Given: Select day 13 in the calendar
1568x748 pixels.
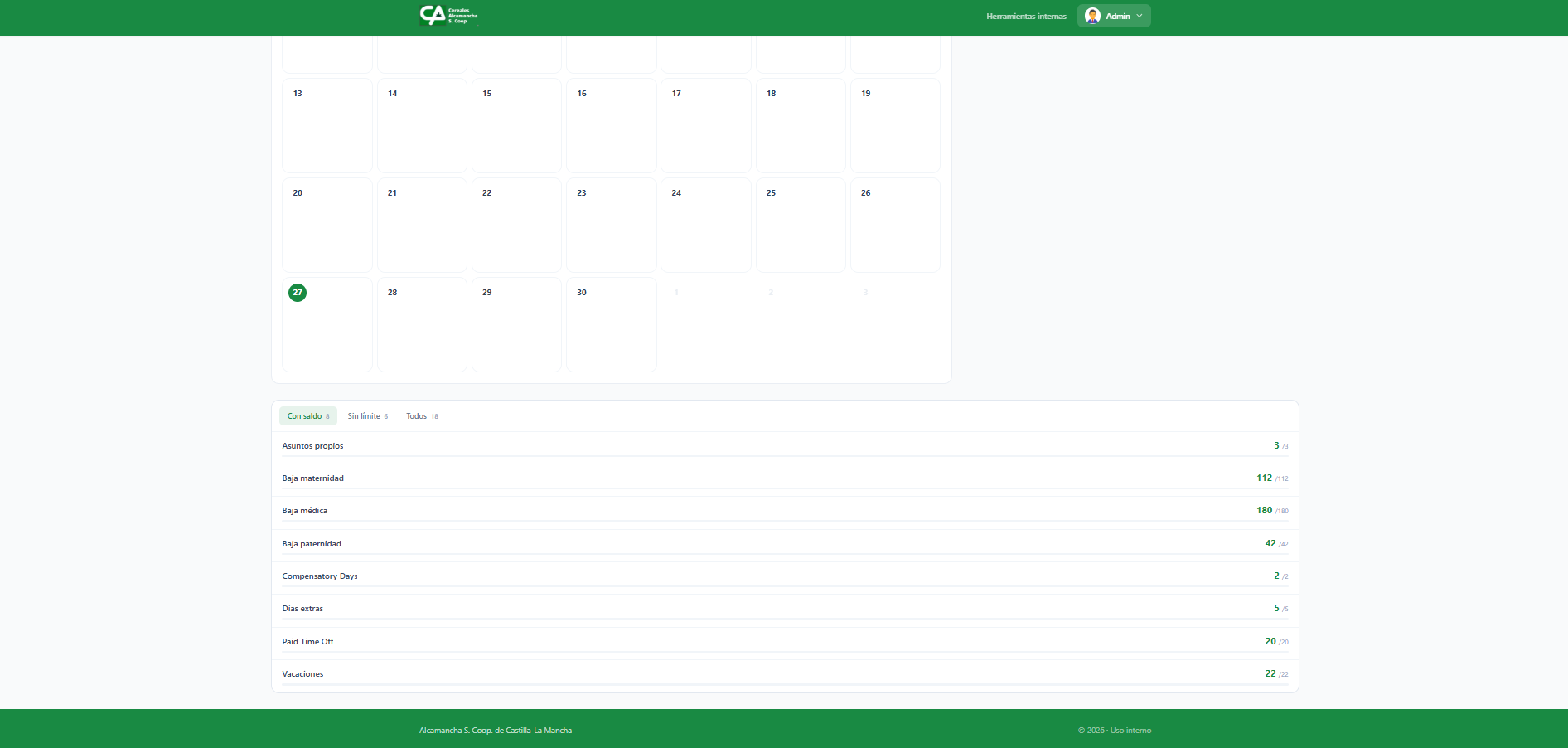Looking at the screenshot, I should pyautogui.click(x=327, y=125).
